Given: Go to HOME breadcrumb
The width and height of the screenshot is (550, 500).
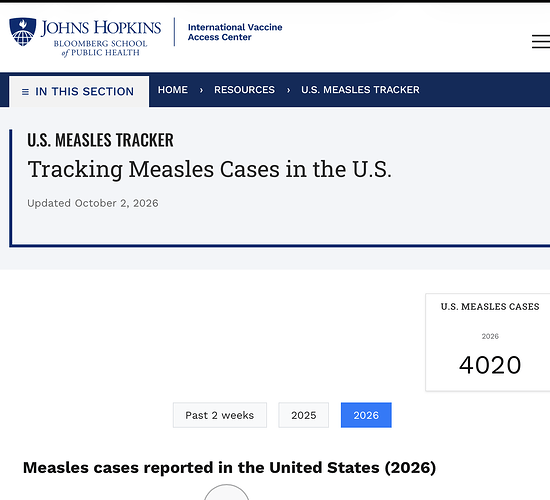Looking at the screenshot, I should 173,90.
